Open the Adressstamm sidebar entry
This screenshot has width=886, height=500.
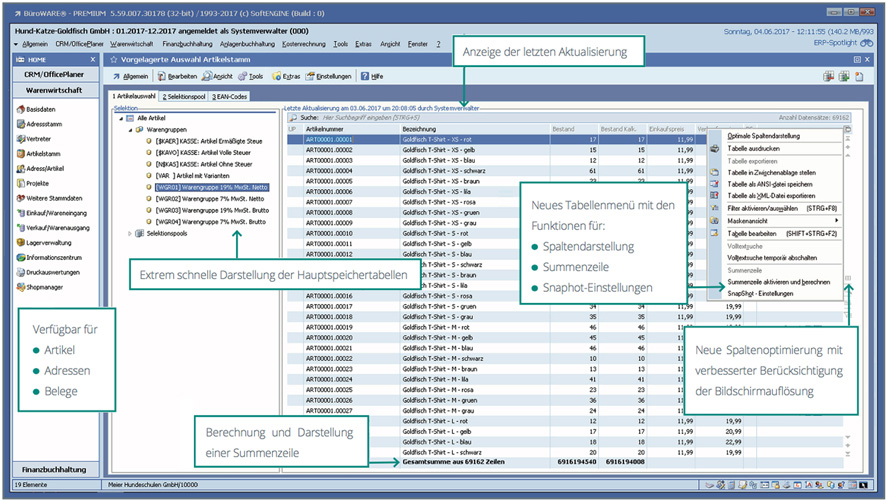coord(43,124)
